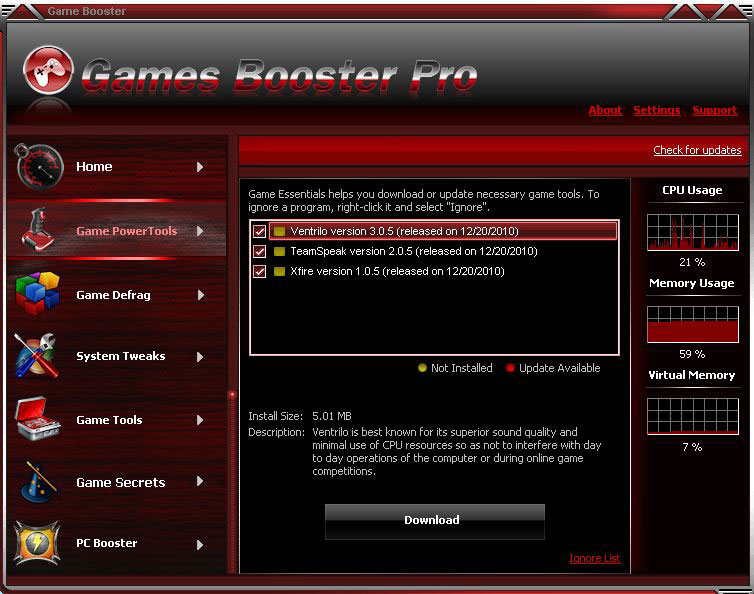Uncheck the TeamSpeak version 2.0.5 checkbox
The height and width of the screenshot is (594, 754).
(260, 251)
